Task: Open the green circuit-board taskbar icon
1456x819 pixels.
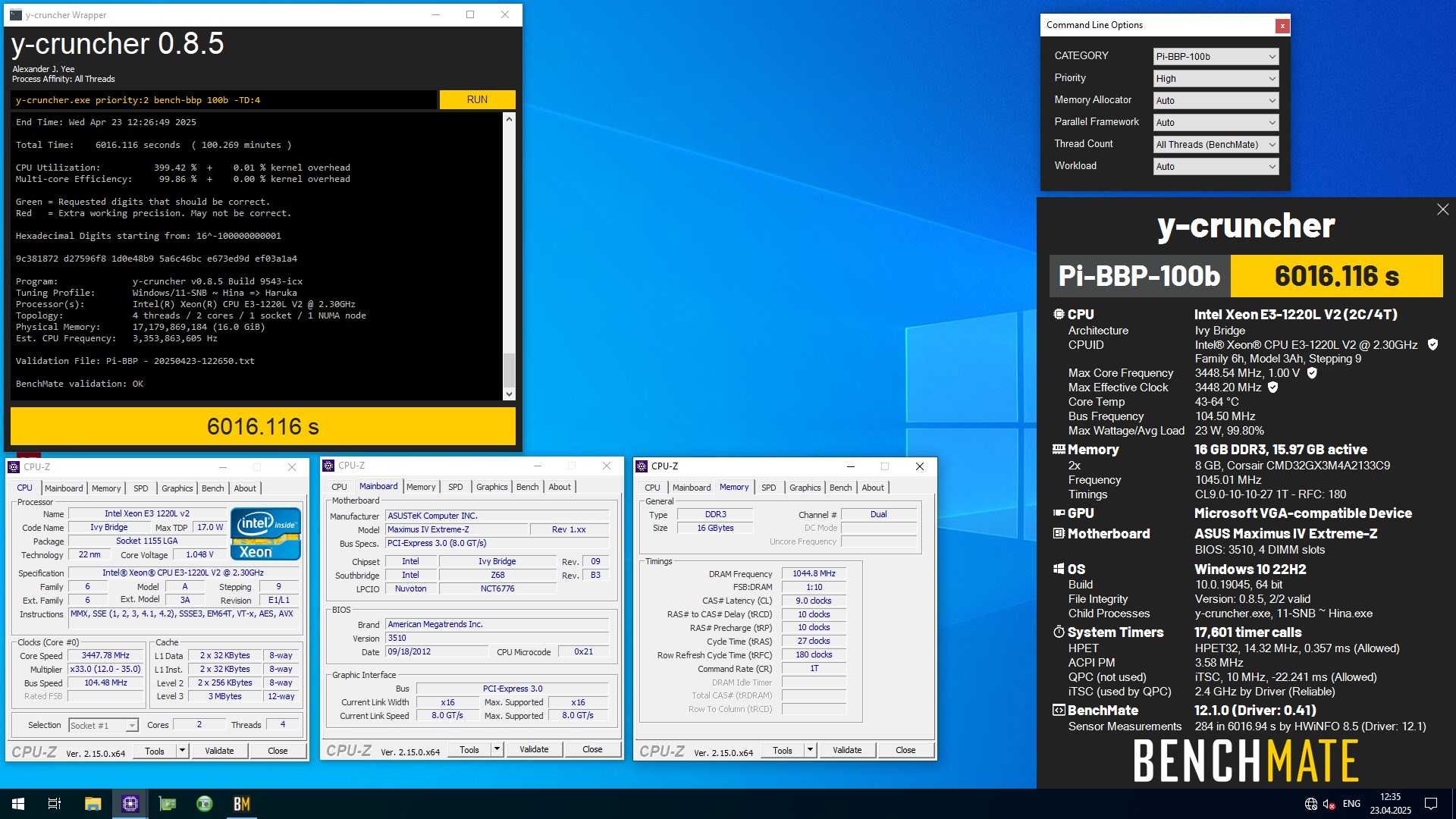Action: click(167, 804)
